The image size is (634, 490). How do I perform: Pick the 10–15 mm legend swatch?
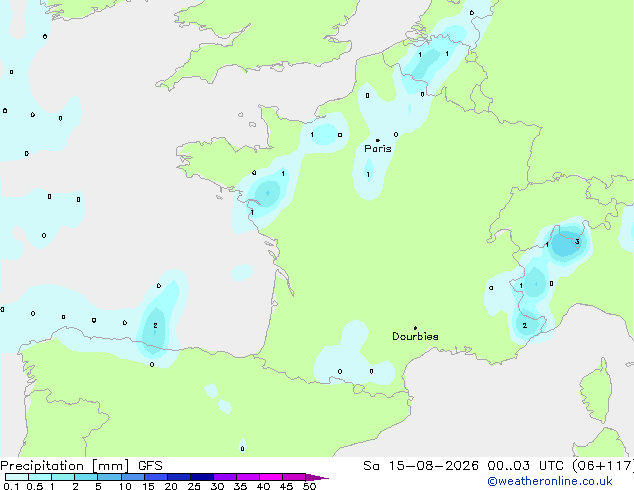coord(132,477)
